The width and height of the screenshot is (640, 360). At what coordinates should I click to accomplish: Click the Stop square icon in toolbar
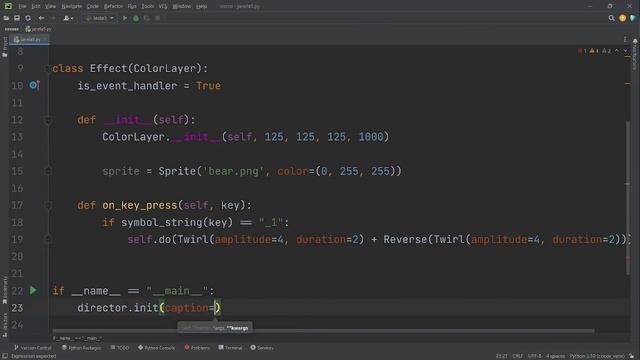(158, 18)
